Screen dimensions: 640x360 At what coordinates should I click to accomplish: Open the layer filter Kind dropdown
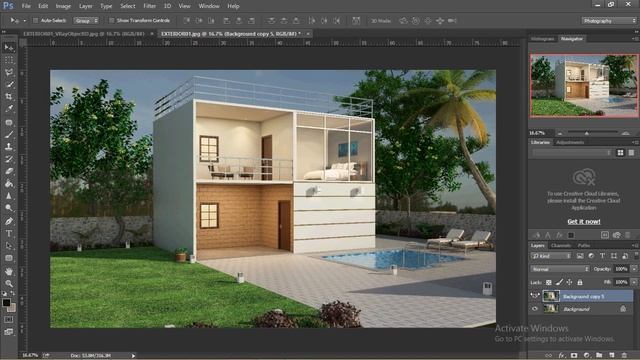[551, 256]
